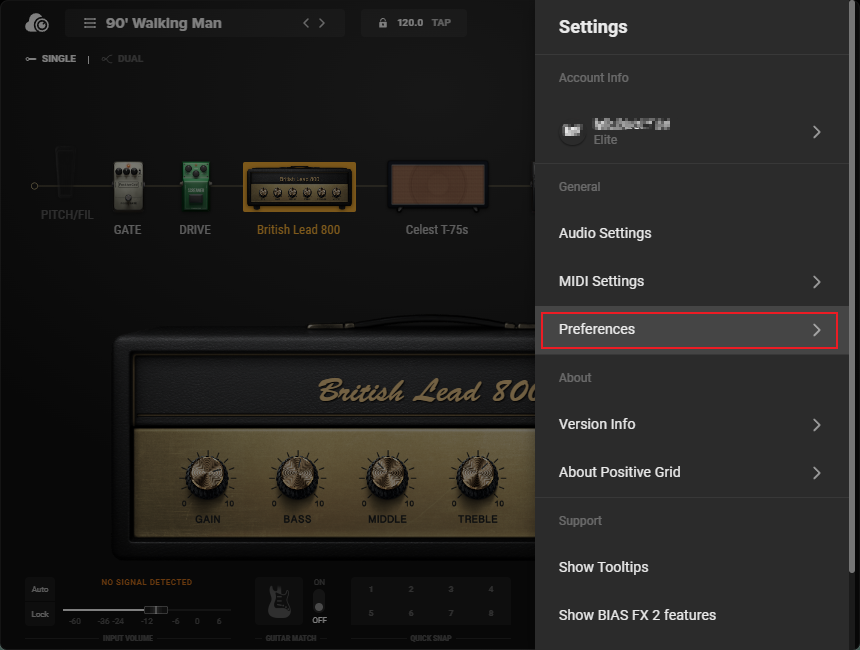Click the Settings panel scrollbar

pos(852,285)
